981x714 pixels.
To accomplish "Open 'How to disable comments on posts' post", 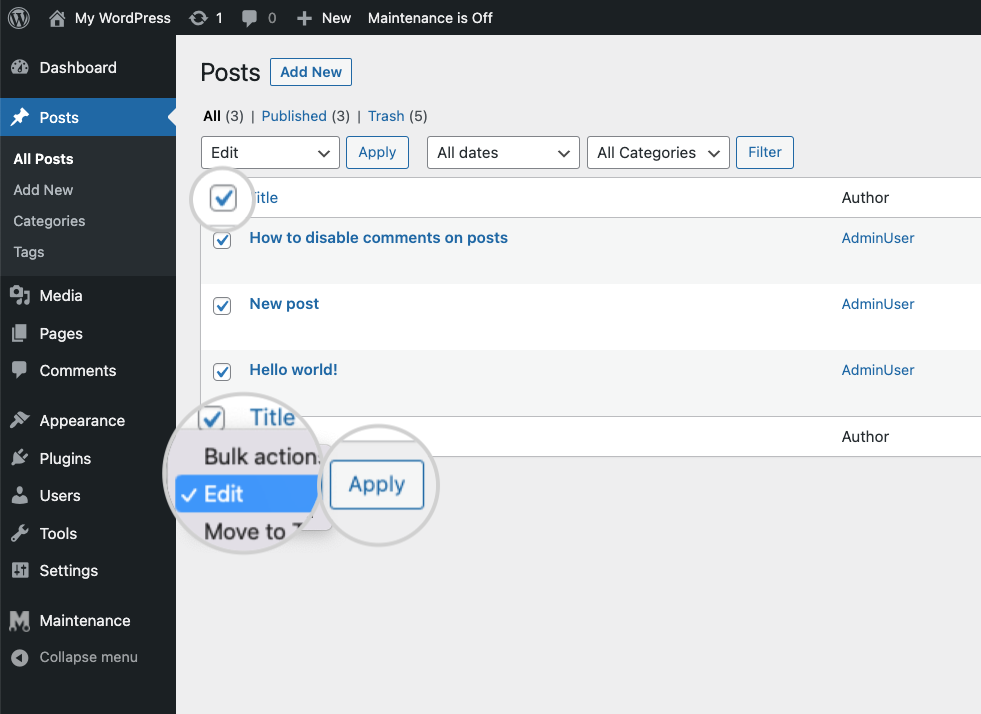I will 379,238.
